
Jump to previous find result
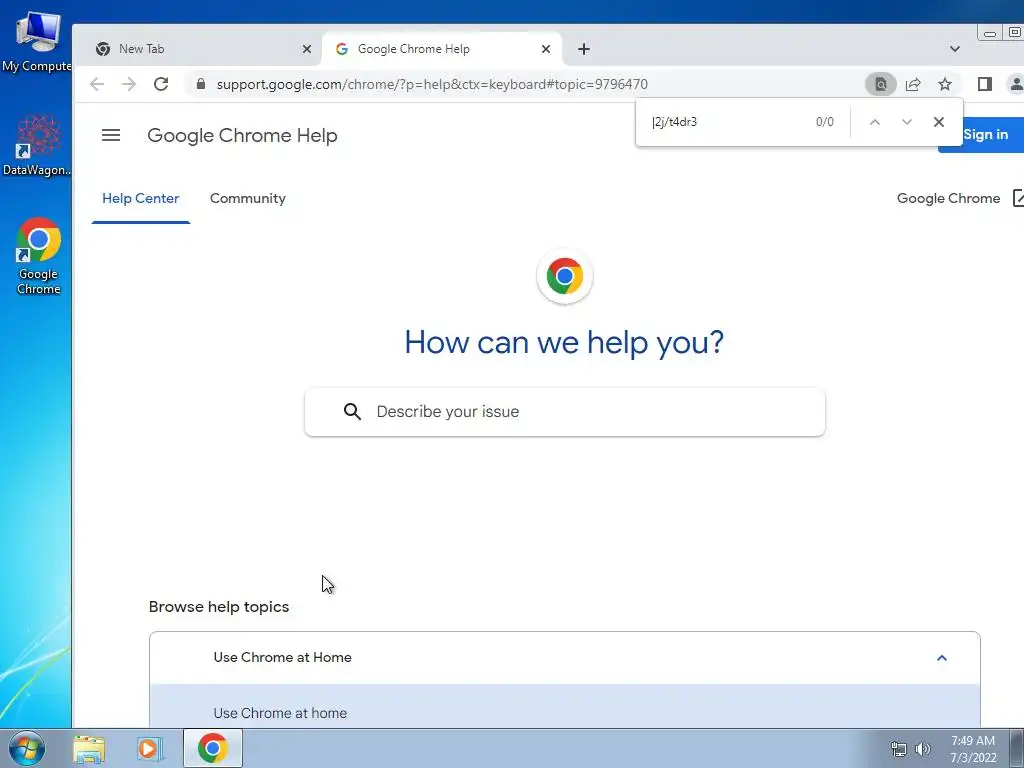[x=875, y=122]
